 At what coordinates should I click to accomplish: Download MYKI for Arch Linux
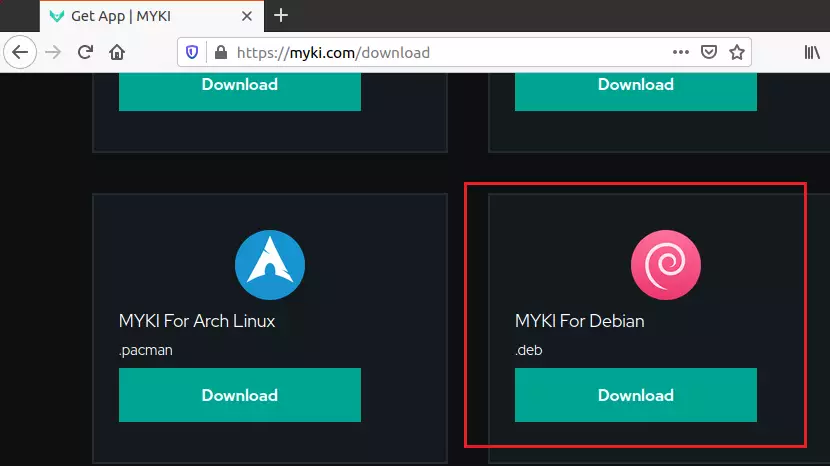[x=240, y=395]
